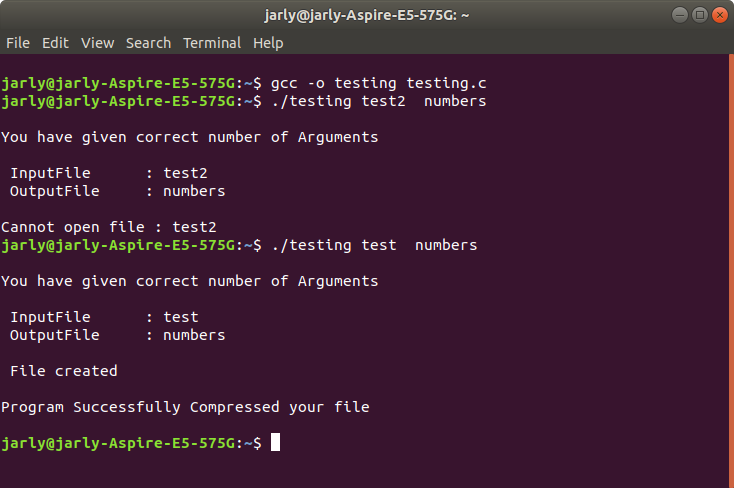Open the Search menu
This screenshot has width=734, height=488.
pos(148,43)
